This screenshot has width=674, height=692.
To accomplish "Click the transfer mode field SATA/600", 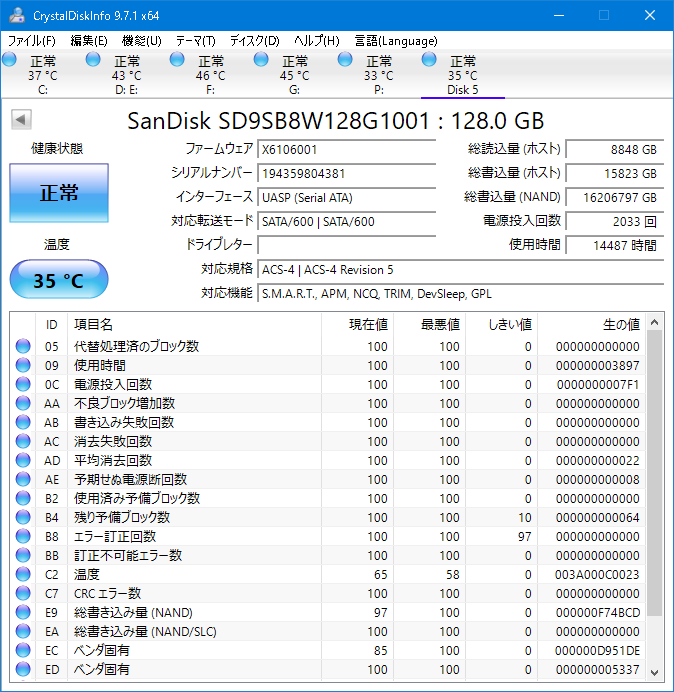I will [346, 222].
